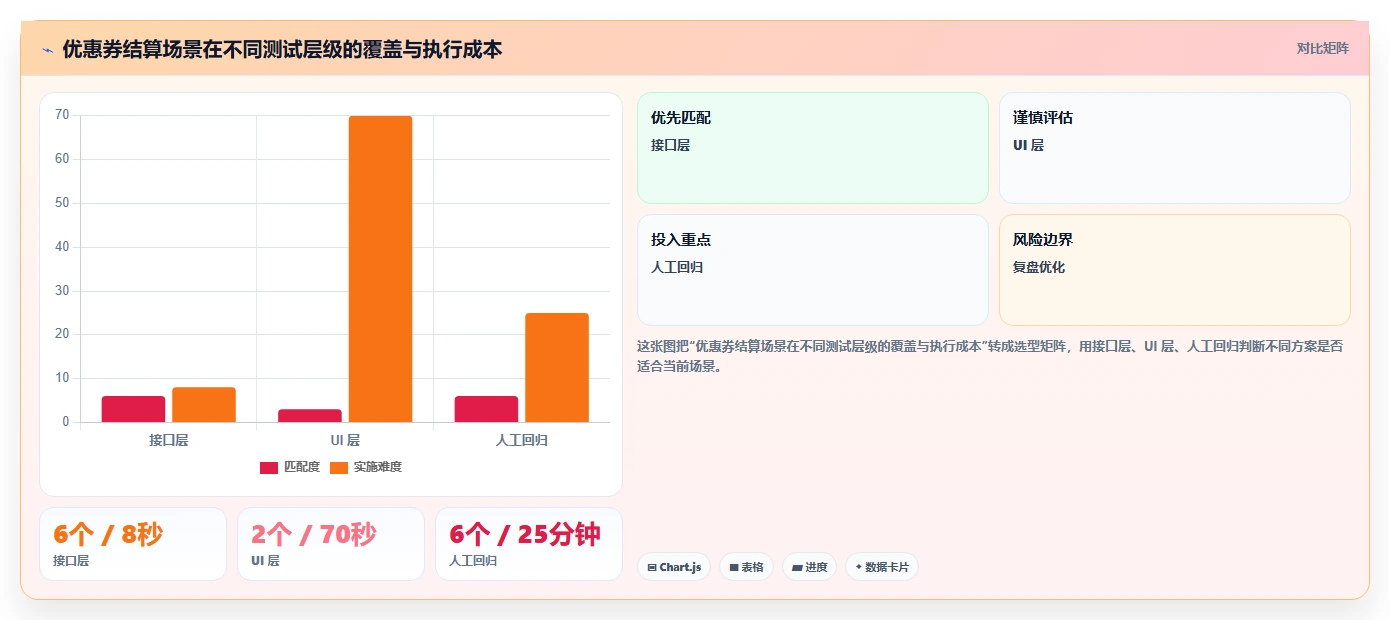This screenshot has width=1390, height=620.
Task: Click the red 接口层 匹配度 bar
Action: pyautogui.click(x=133, y=409)
